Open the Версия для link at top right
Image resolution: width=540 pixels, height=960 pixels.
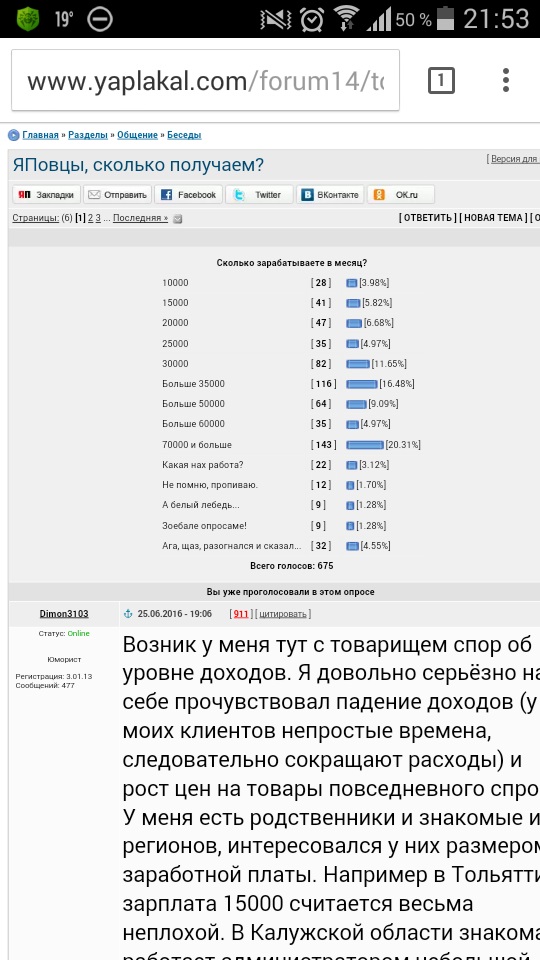click(x=514, y=159)
